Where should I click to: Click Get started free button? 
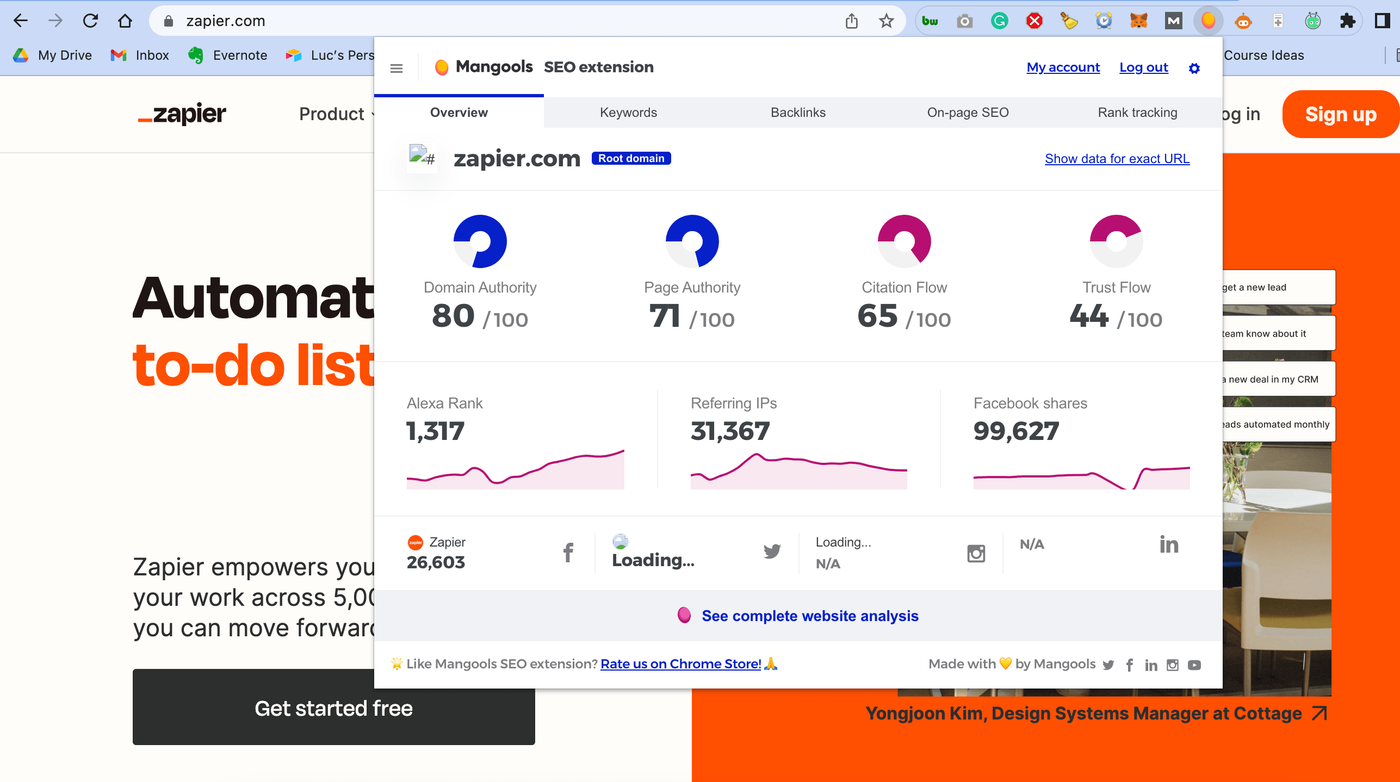click(334, 708)
